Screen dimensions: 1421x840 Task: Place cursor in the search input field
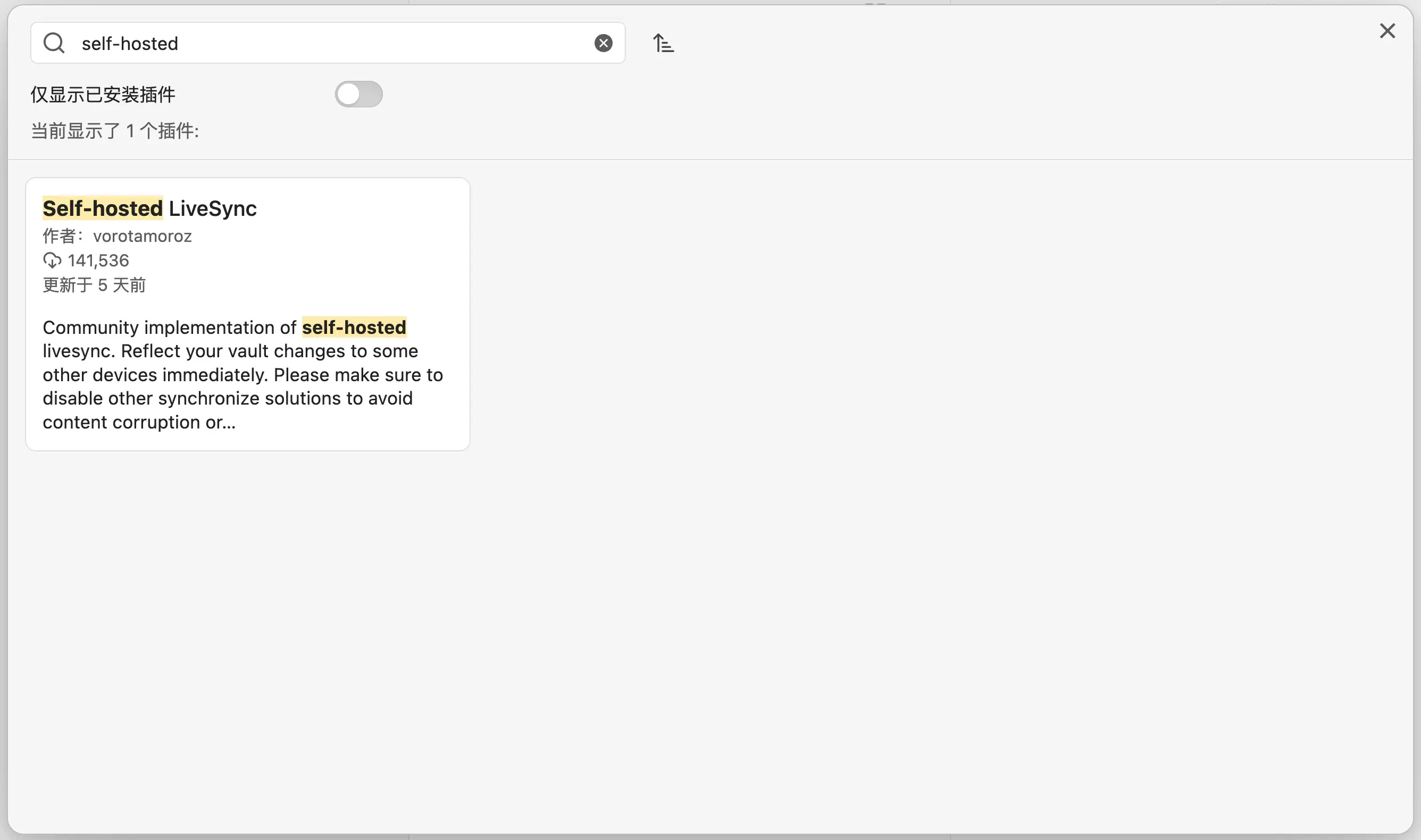[x=283, y=43]
